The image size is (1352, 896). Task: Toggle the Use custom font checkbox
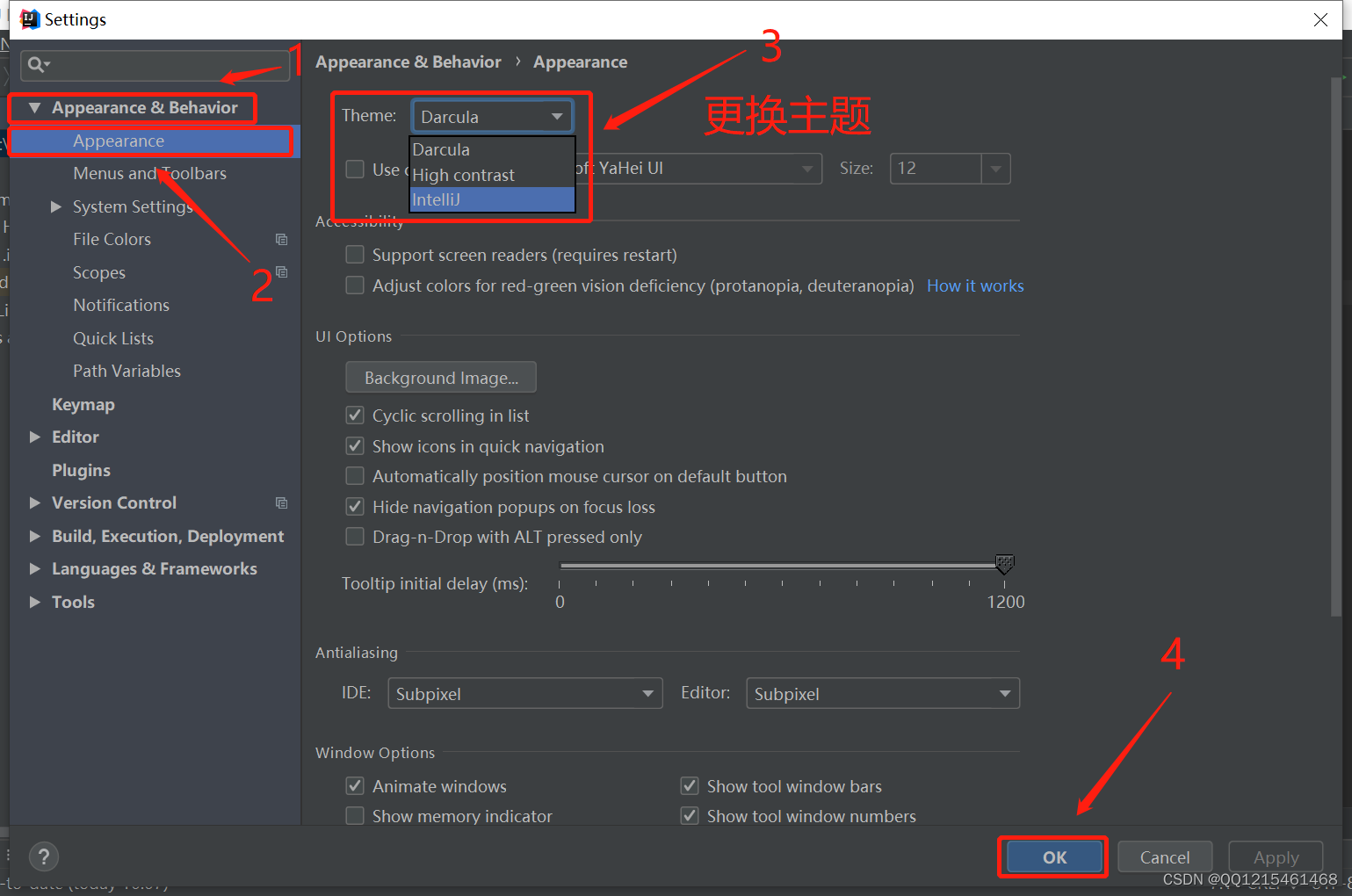click(x=355, y=169)
